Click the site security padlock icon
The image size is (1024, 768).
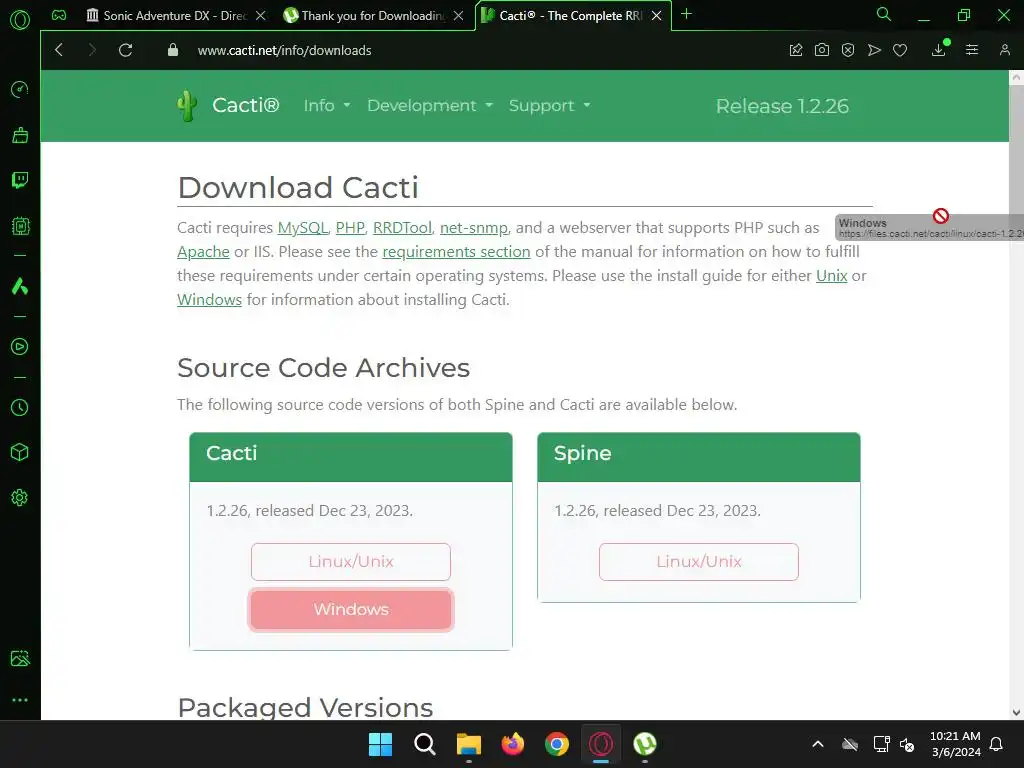pos(172,50)
